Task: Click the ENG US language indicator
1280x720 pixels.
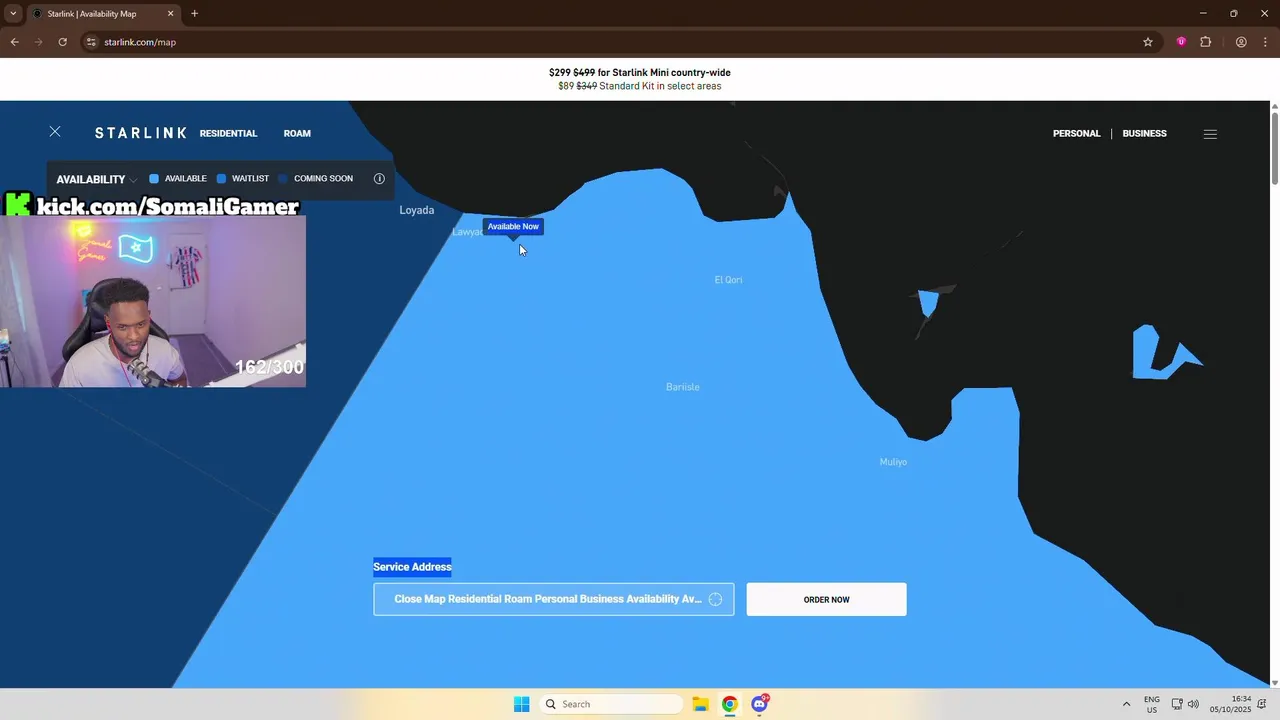Action: 1152,704
